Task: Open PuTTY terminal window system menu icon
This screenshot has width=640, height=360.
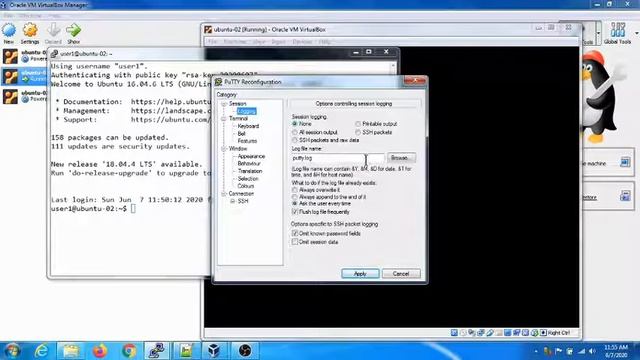Action: pos(54,54)
